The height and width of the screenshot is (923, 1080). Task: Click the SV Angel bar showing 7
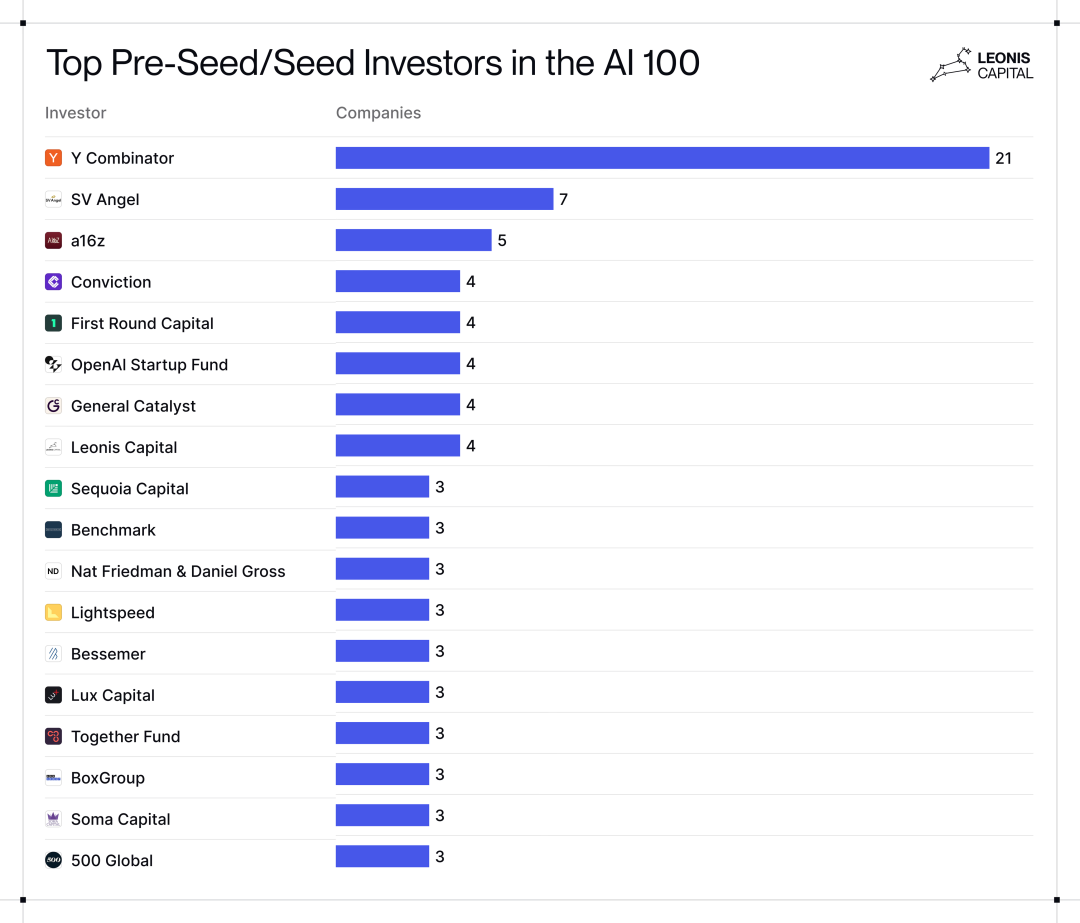444,199
